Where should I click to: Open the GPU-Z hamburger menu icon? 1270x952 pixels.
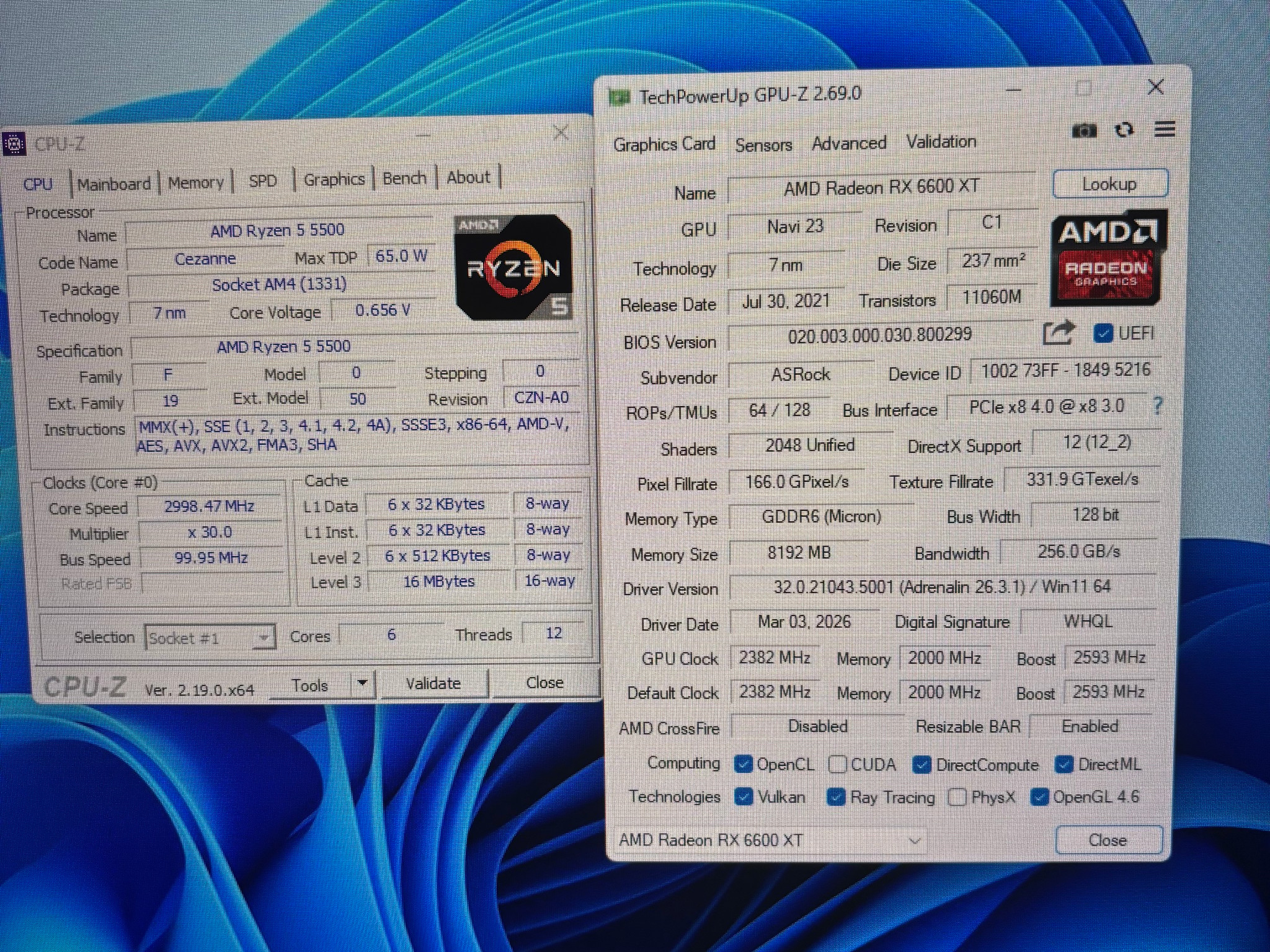1165,130
